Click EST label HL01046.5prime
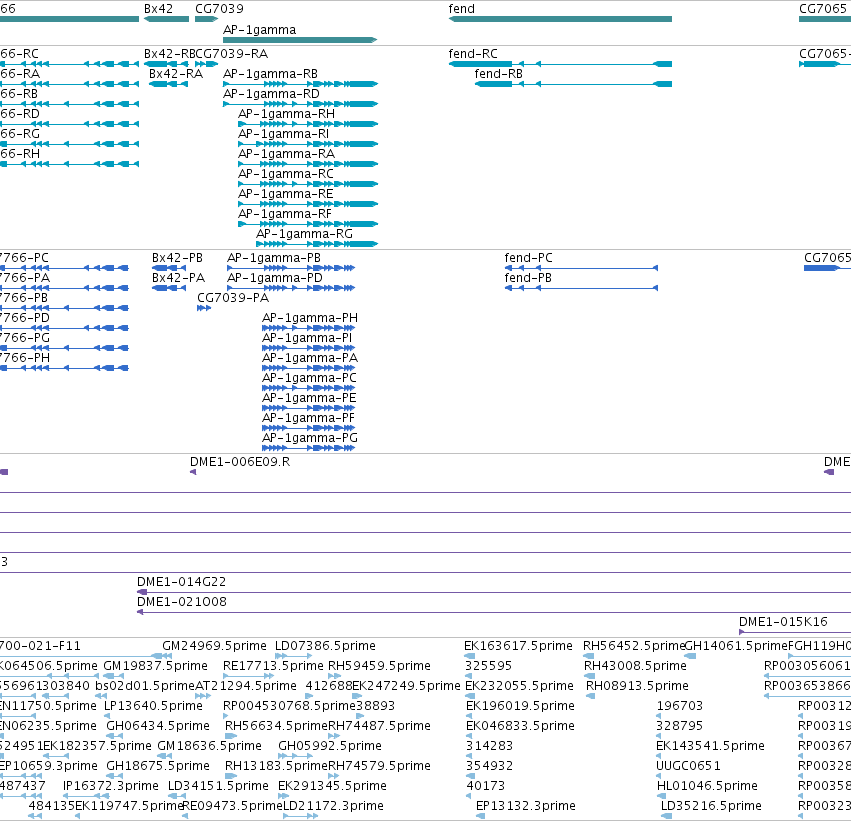The width and height of the screenshot is (851, 821). [707, 786]
